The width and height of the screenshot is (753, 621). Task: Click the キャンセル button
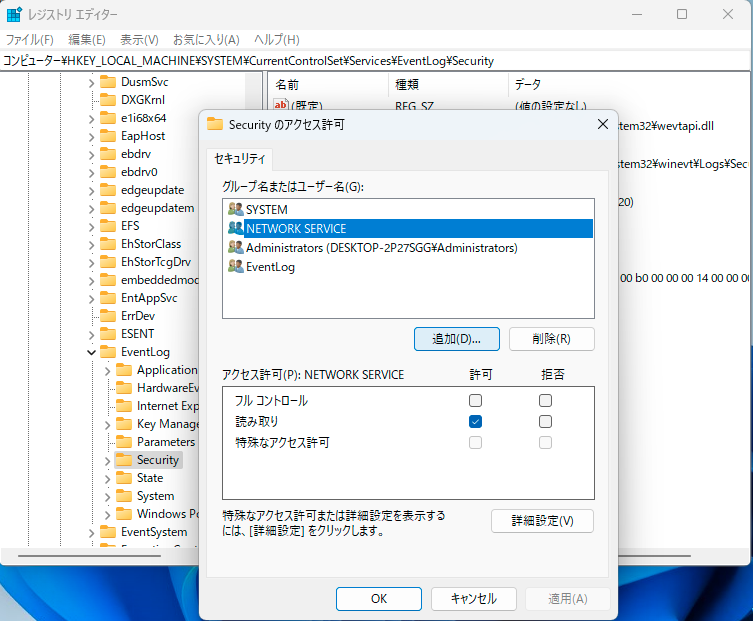click(473, 598)
